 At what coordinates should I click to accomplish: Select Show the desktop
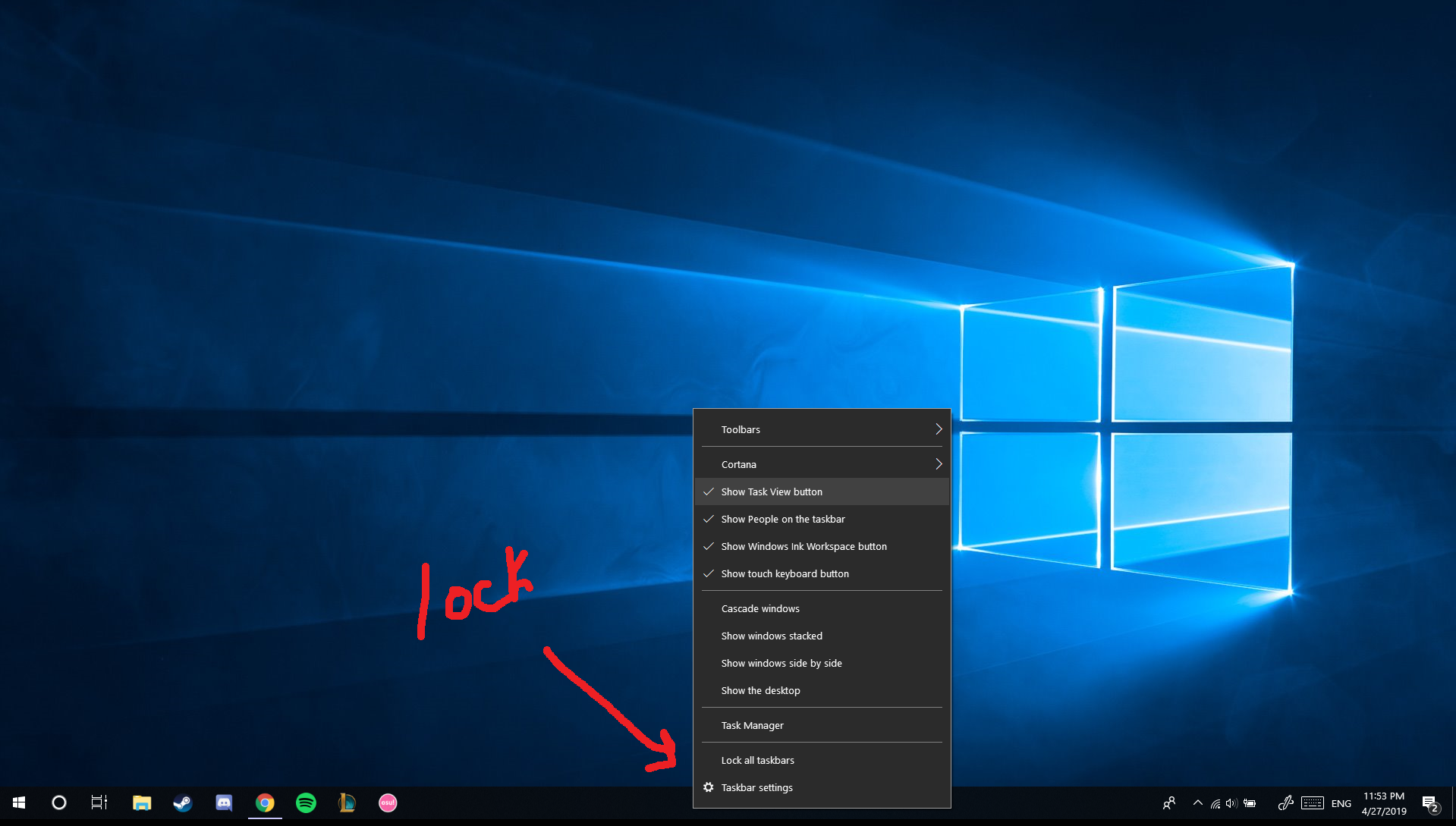822,690
